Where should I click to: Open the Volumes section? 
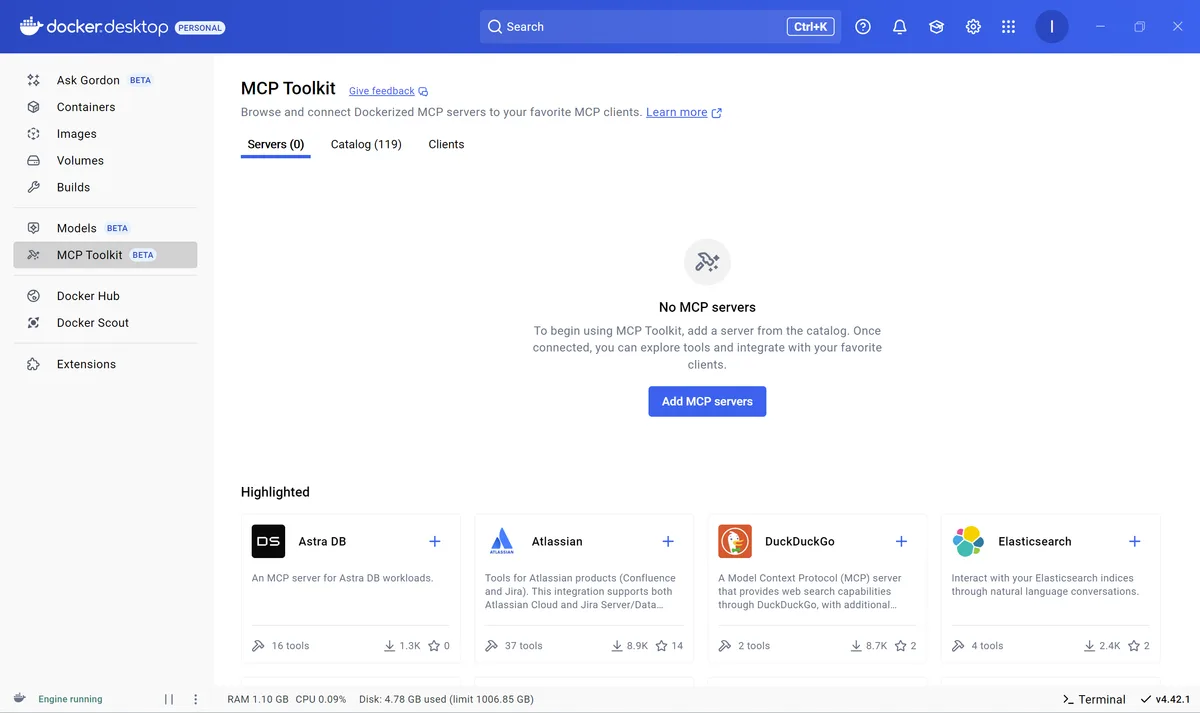pos(105,160)
